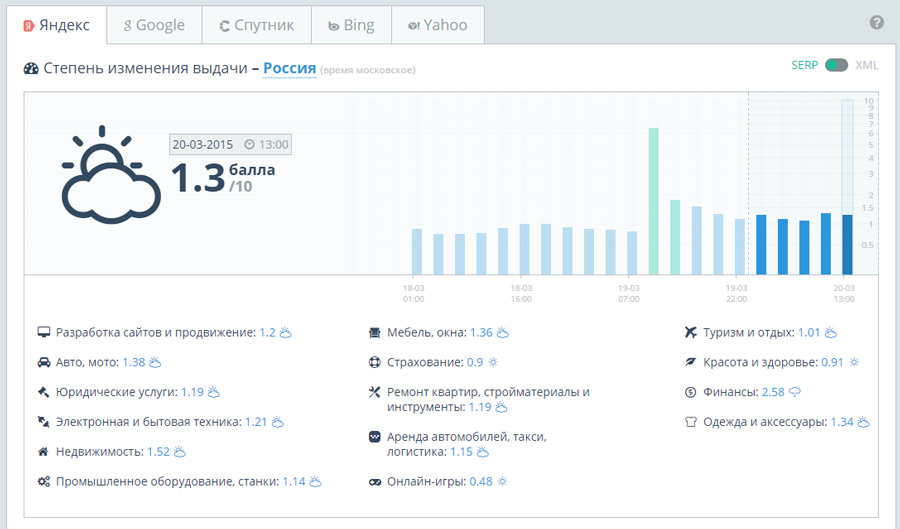Open the Россия region dropdown
This screenshot has width=900, height=529.
point(289,68)
